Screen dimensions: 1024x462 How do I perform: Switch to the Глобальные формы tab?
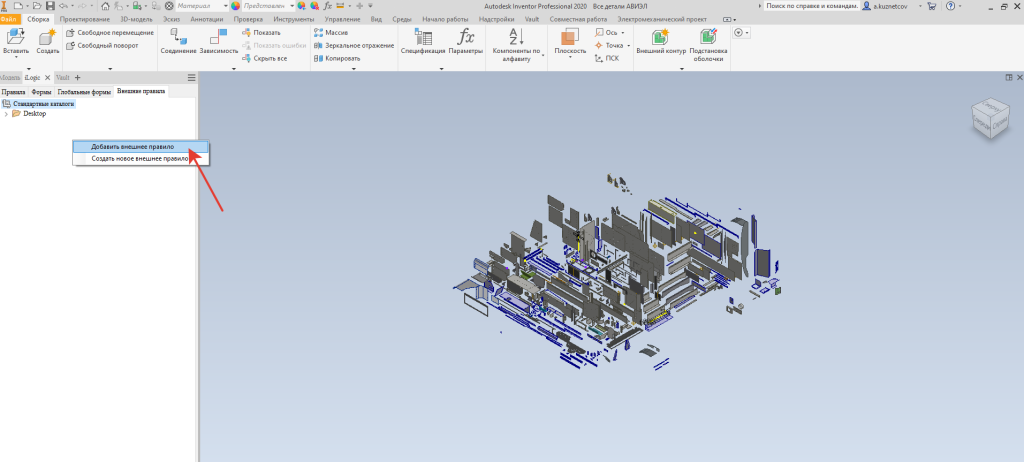pos(84,91)
